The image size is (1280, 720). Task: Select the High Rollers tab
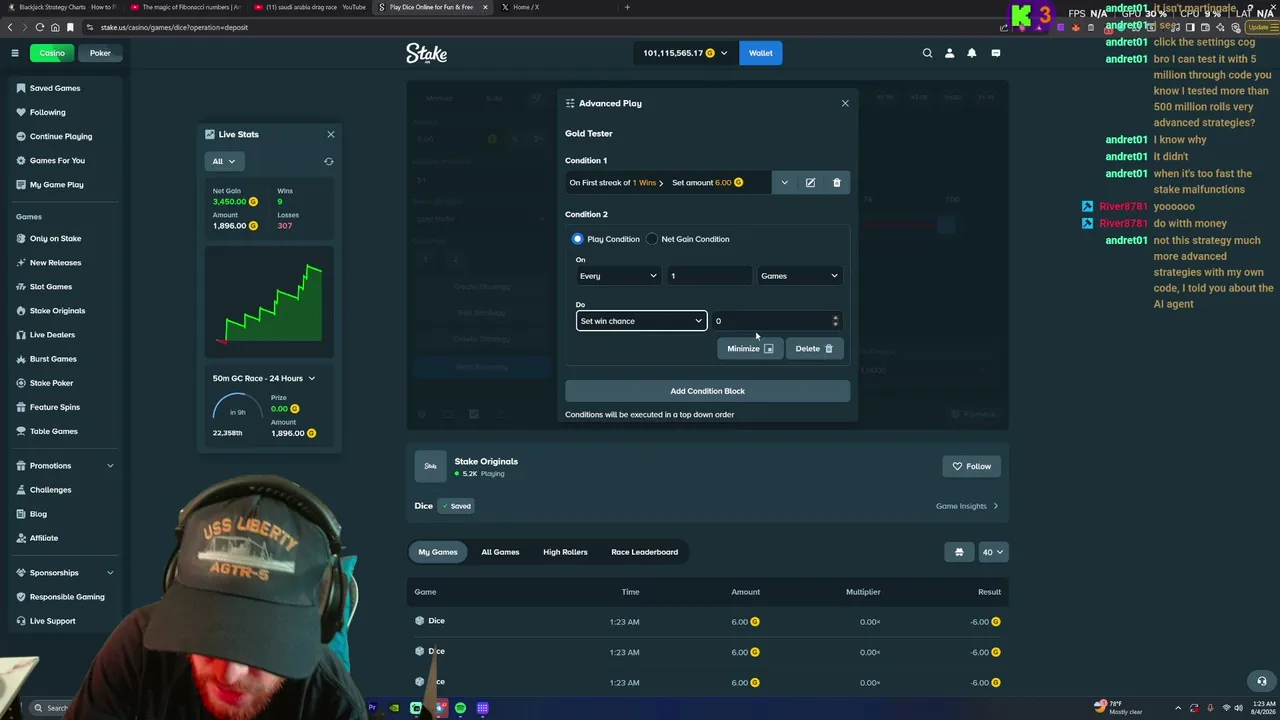click(x=565, y=552)
